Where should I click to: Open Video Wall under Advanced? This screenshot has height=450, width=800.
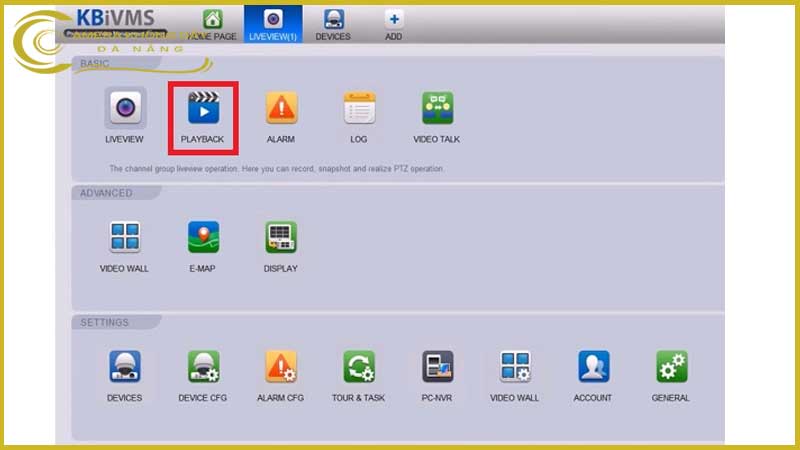click(x=124, y=237)
